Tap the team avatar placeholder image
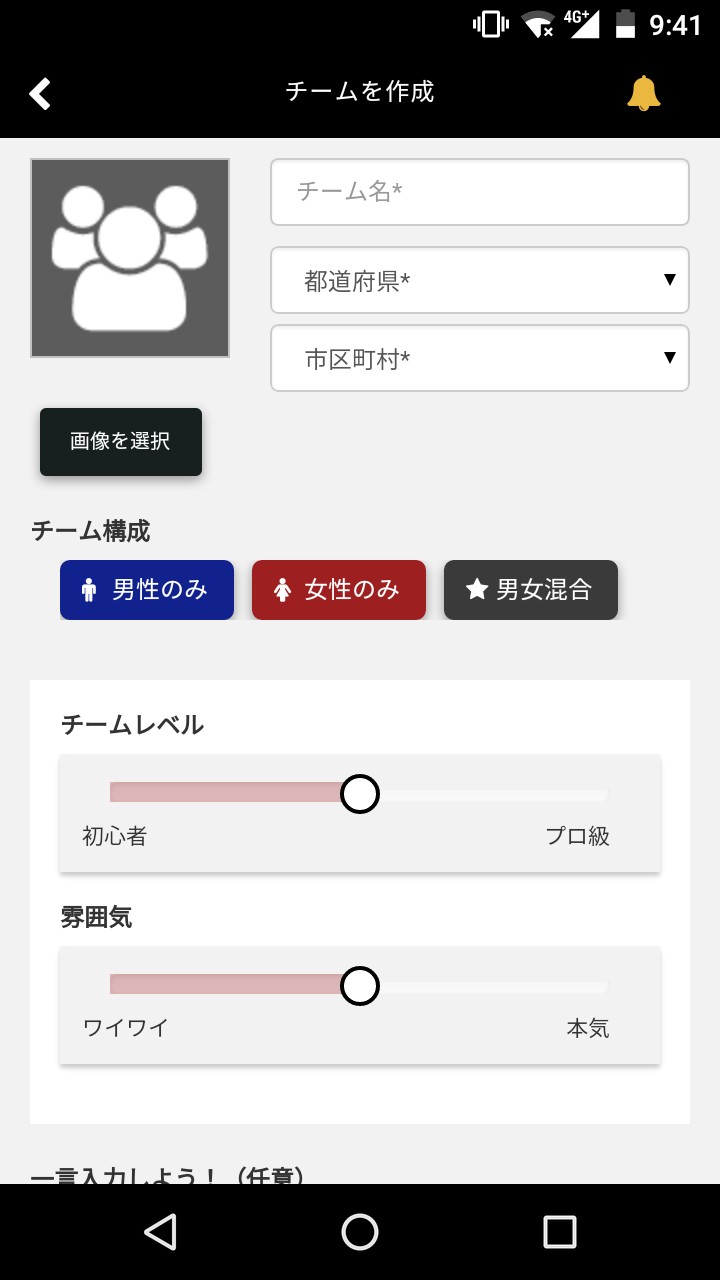This screenshot has height=1280, width=720. [x=130, y=258]
